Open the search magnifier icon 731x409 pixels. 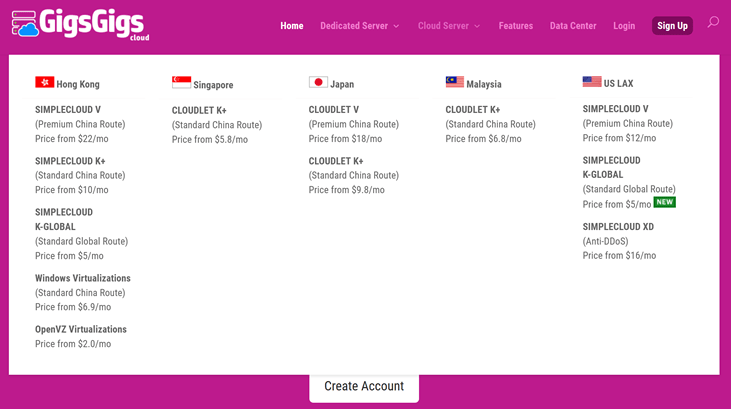pos(713,22)
